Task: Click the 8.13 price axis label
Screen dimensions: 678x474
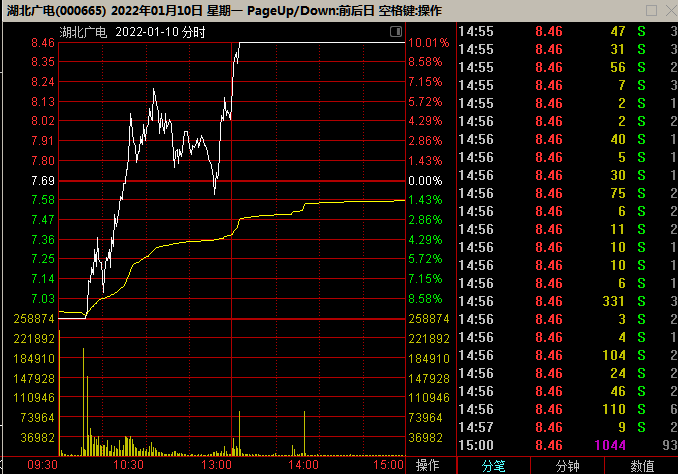Action: [43, 102]
